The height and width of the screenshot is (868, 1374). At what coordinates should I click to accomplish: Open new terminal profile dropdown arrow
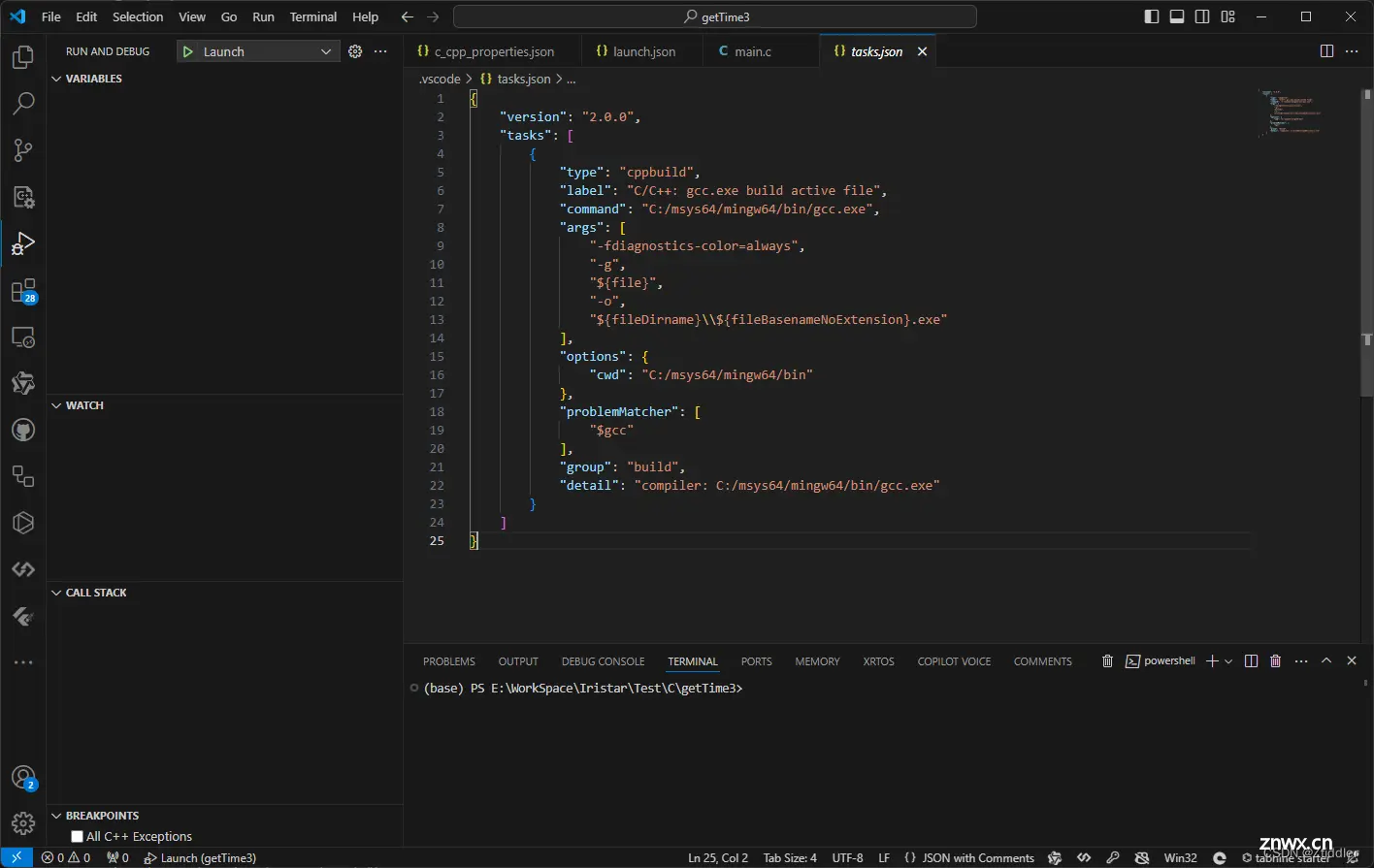(x=1228, y=660)
